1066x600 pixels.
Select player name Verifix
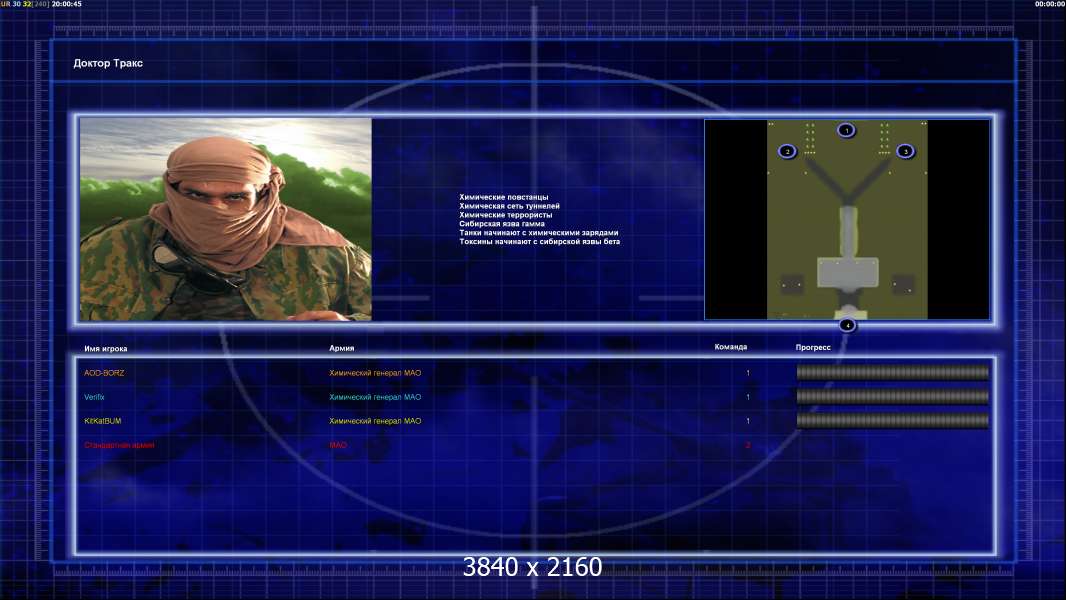(x=94, y=397)
